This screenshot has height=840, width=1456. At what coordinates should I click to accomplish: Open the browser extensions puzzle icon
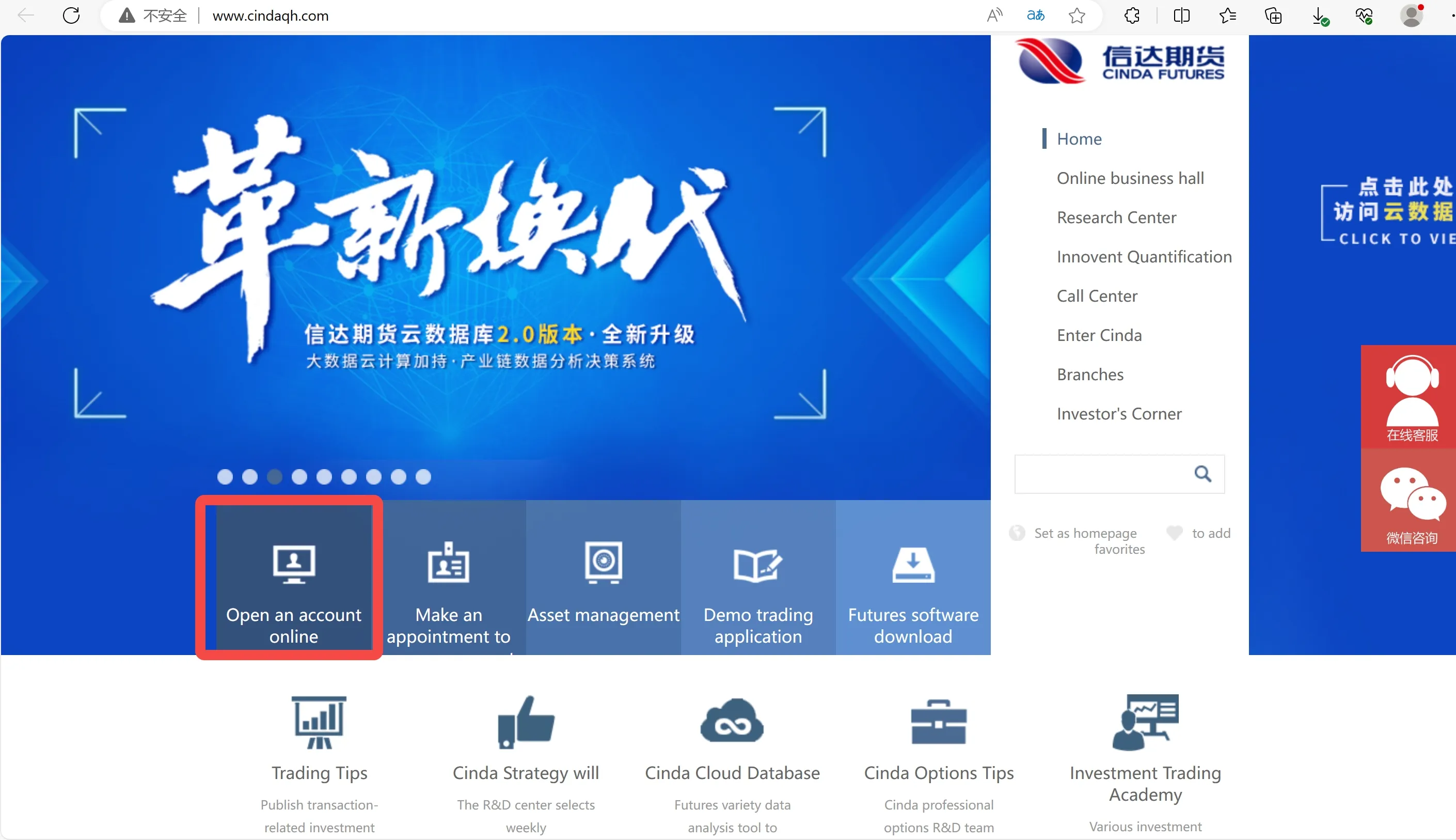click(x=1131, y=15)
